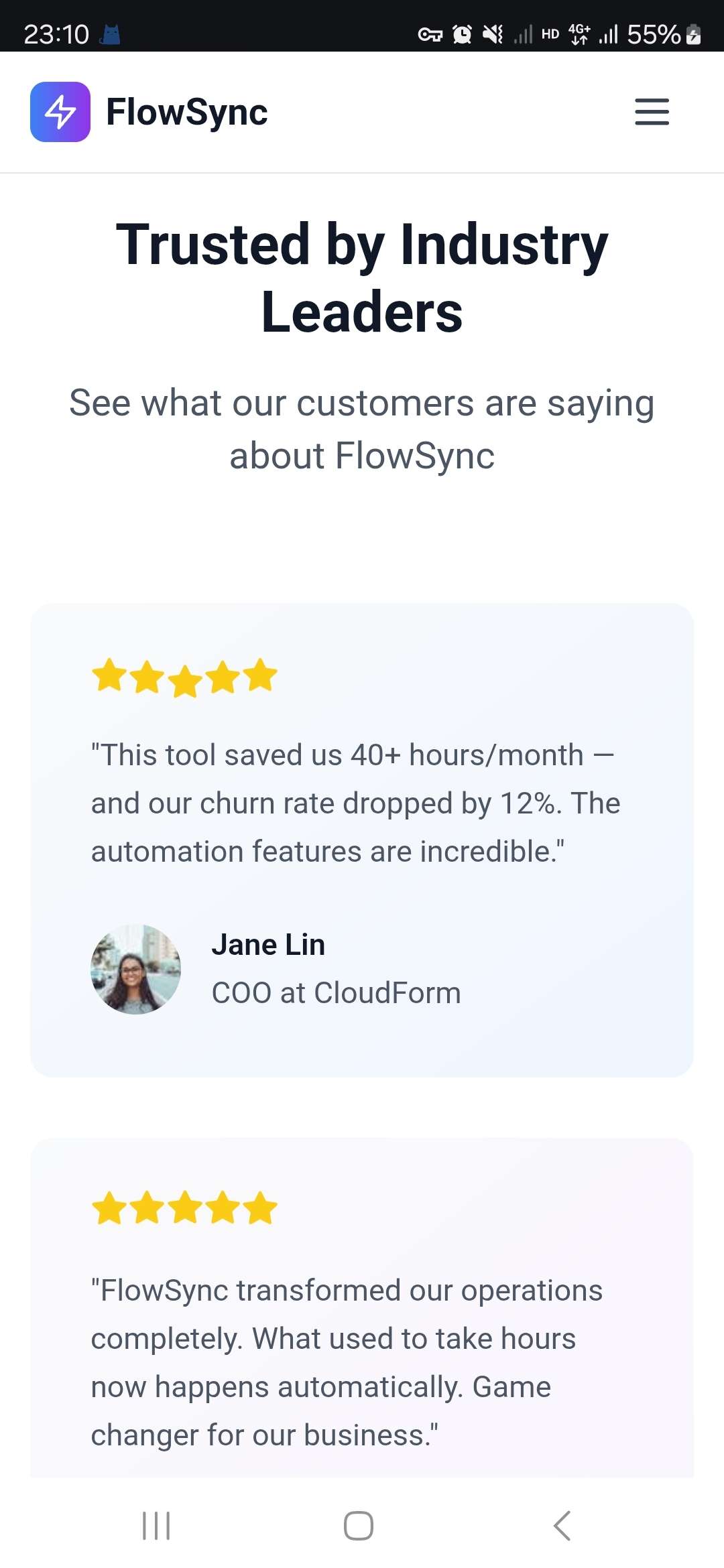The width and height of the screenshot is (724, 1568).
Task: Tap the FlowSync brand name
Action: point(187,112)
